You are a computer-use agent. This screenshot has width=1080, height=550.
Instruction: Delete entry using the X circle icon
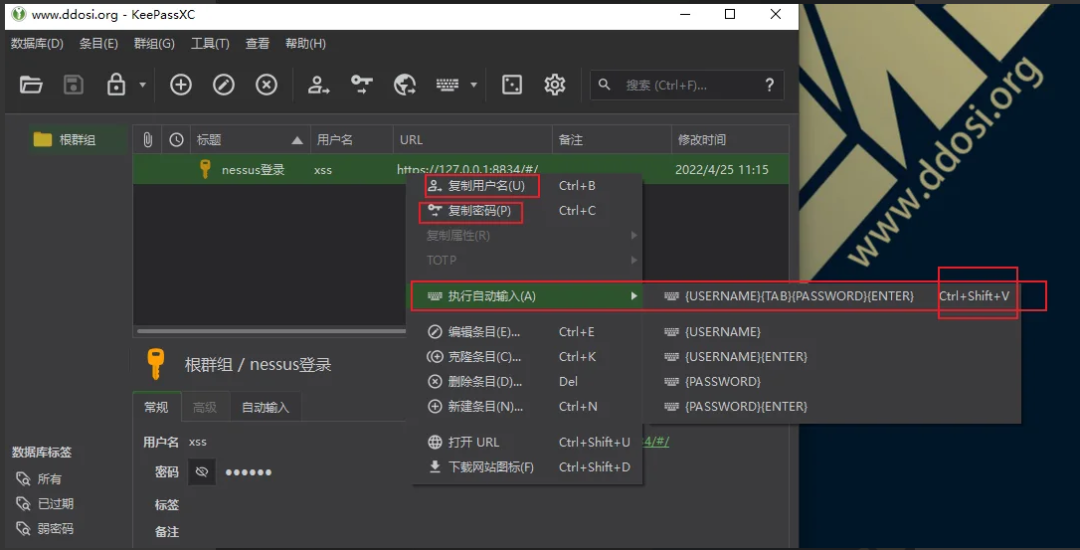(267, 85)
